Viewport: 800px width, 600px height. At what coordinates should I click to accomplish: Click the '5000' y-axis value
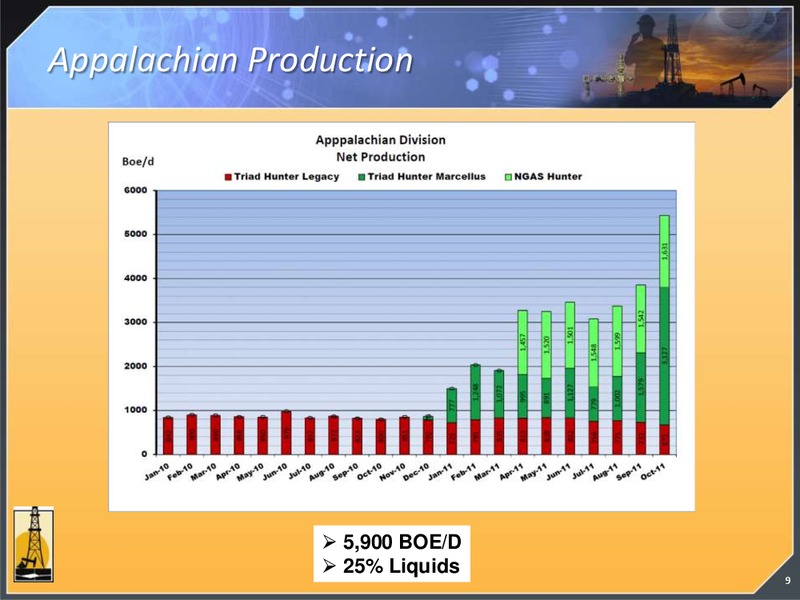135,234
